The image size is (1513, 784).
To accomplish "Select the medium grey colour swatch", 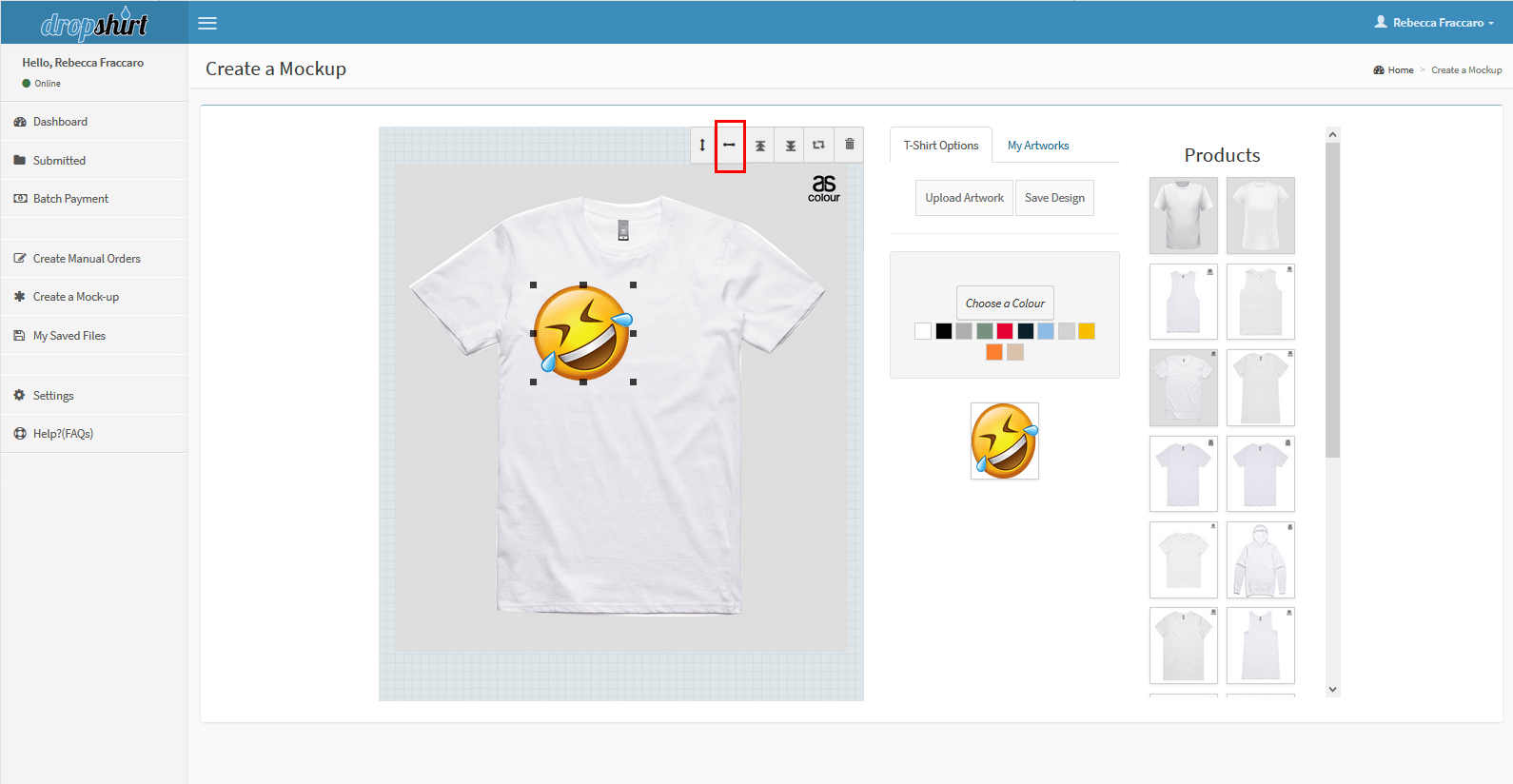I will pyautogui.click(x=964, y=331).
